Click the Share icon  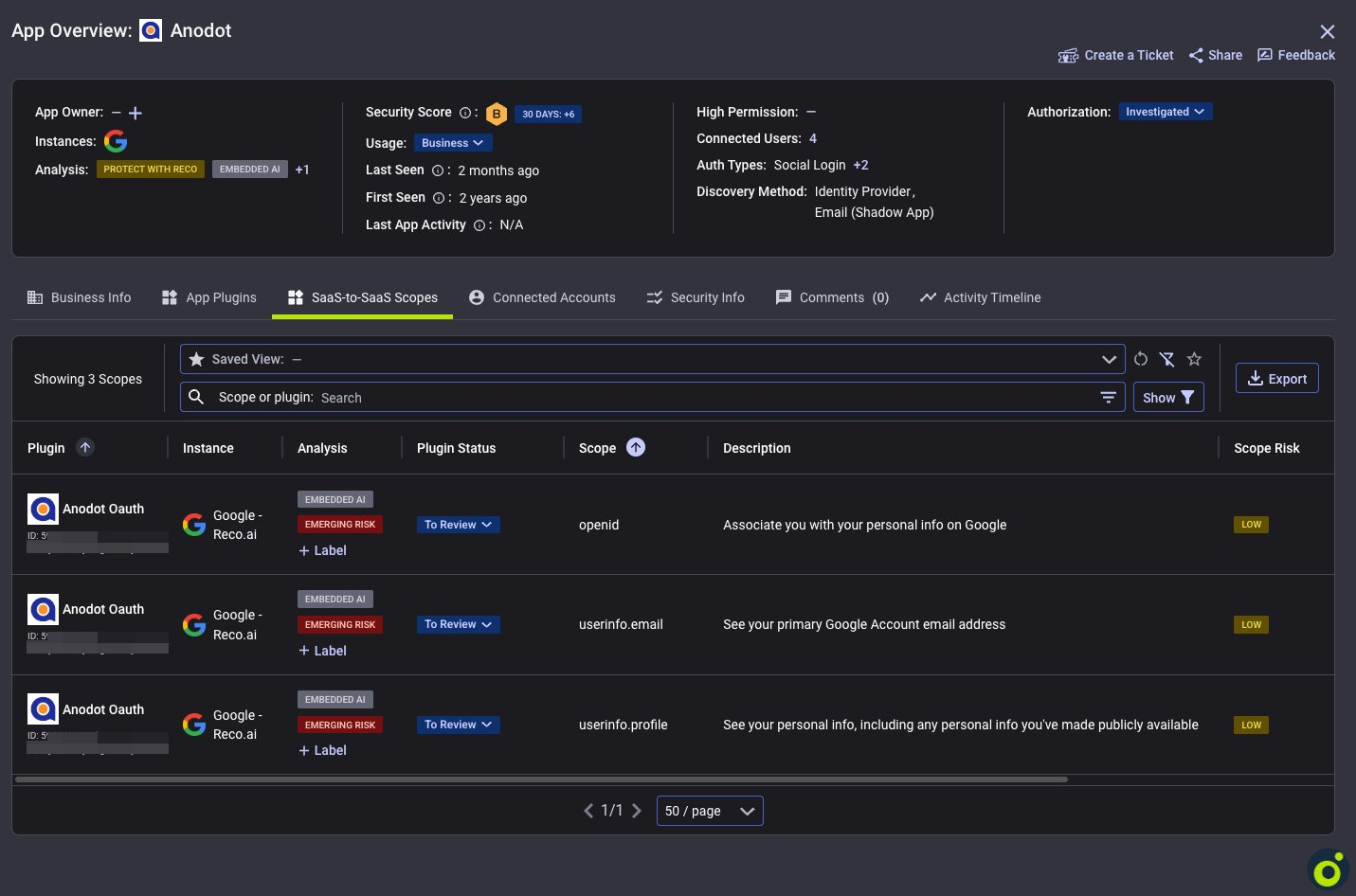[1196, 56]
